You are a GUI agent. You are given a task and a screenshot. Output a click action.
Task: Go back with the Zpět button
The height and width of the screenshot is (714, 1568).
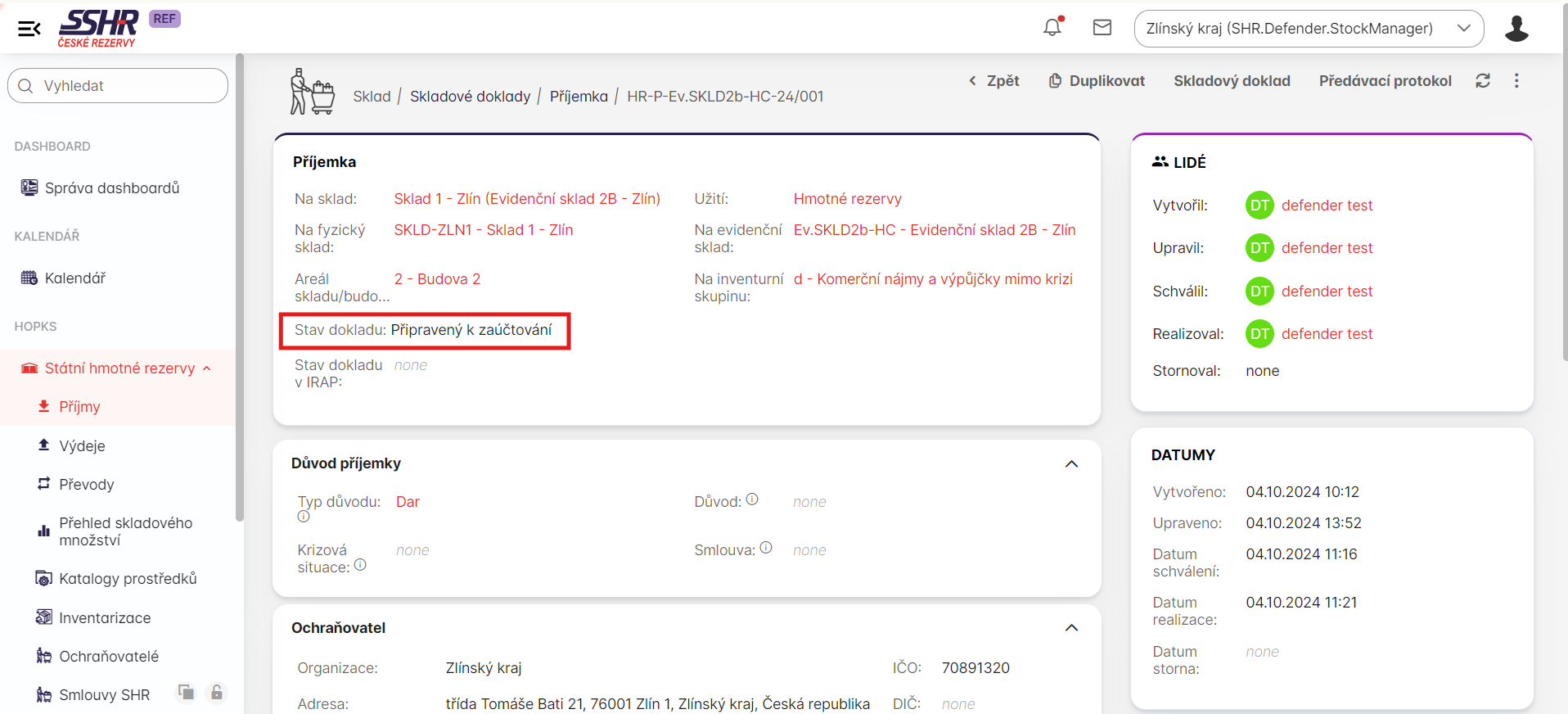[994, 81]
